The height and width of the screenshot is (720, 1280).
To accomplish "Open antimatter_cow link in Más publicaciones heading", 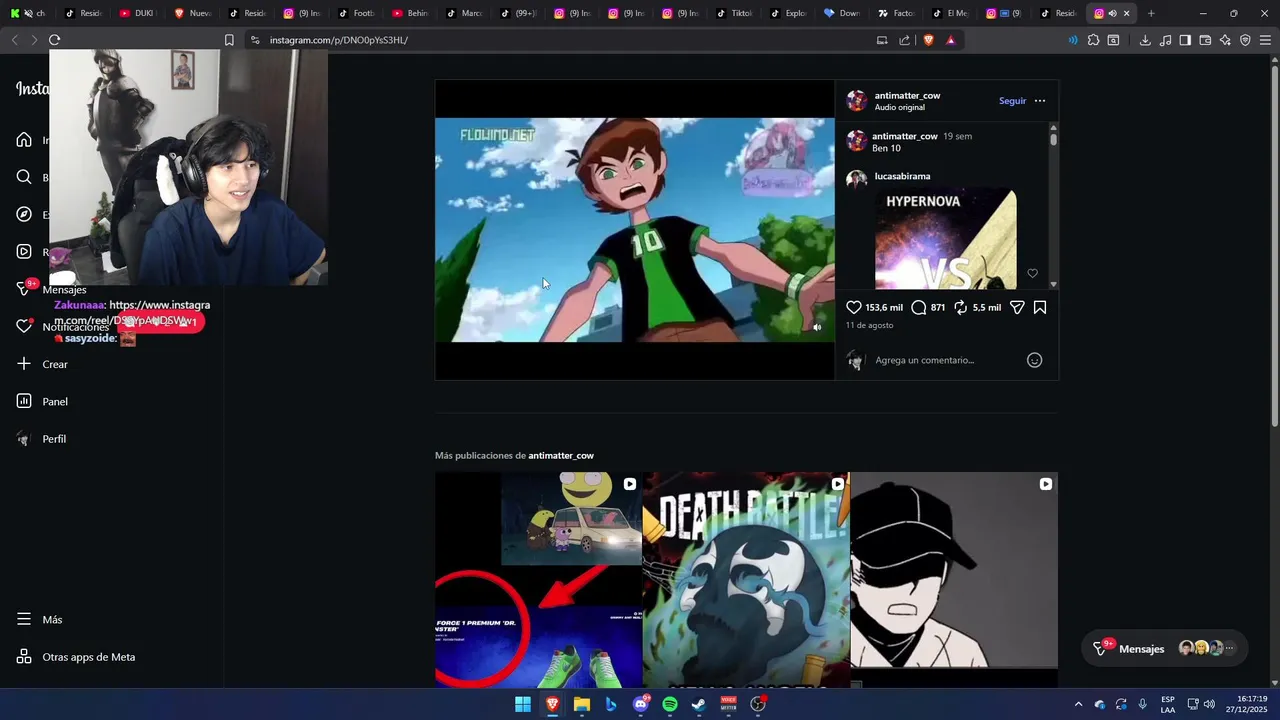I will (561, 455).
